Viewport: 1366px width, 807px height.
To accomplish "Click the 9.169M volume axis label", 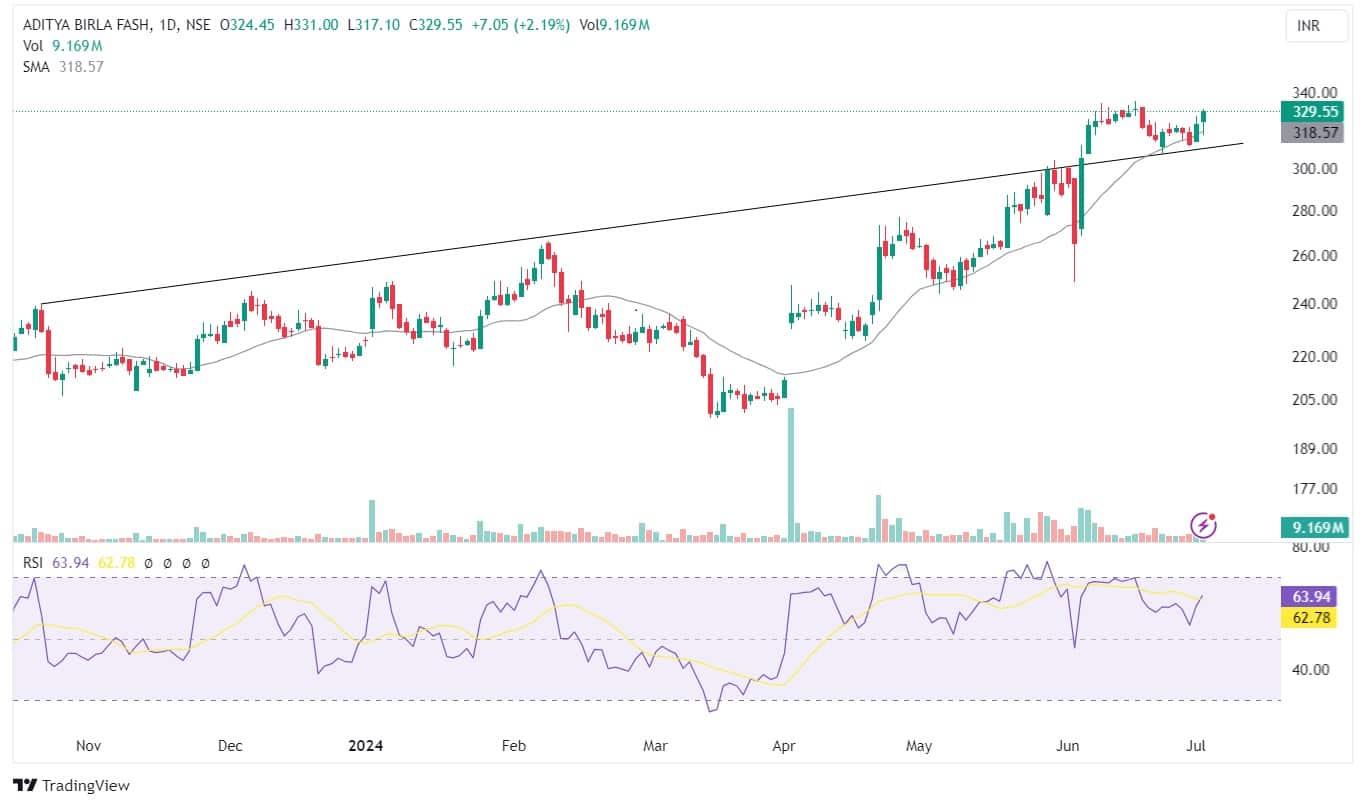I will (x=1315, y=526).
